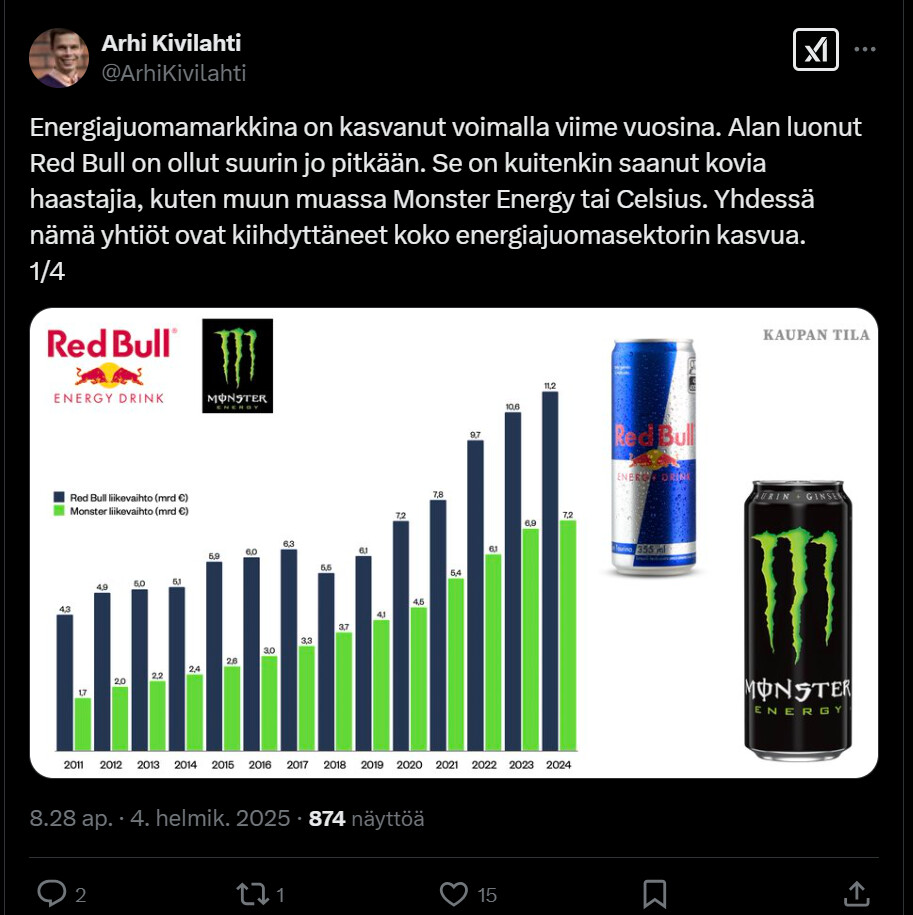913x915 pixels.
Task: Click the reply speech bubble icon
Action: [51, 893]
